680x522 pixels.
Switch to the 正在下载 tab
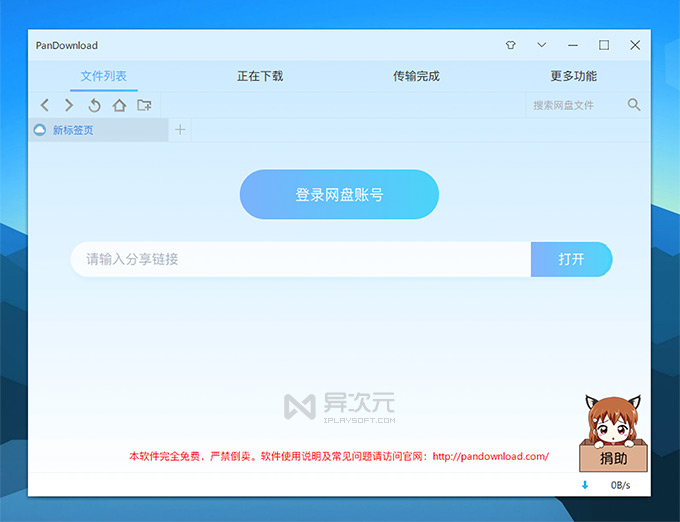coord(260,76)
